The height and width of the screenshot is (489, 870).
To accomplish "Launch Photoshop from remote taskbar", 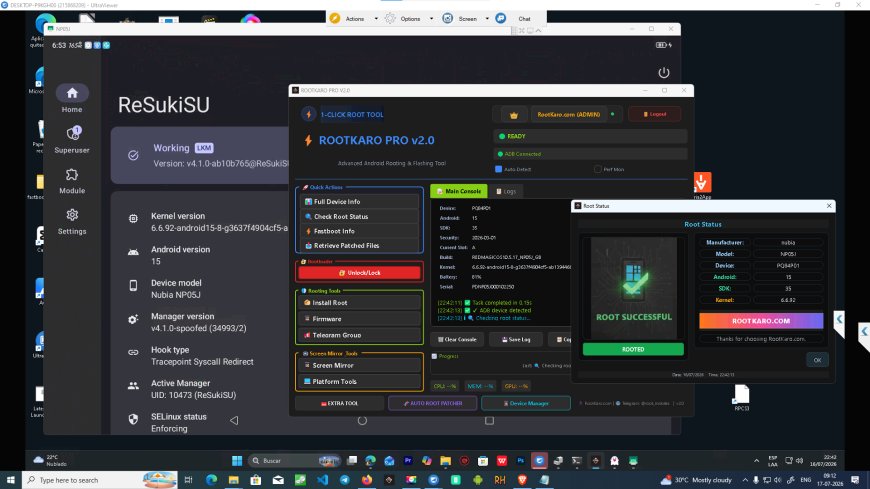I will click(x=520, y=461).
